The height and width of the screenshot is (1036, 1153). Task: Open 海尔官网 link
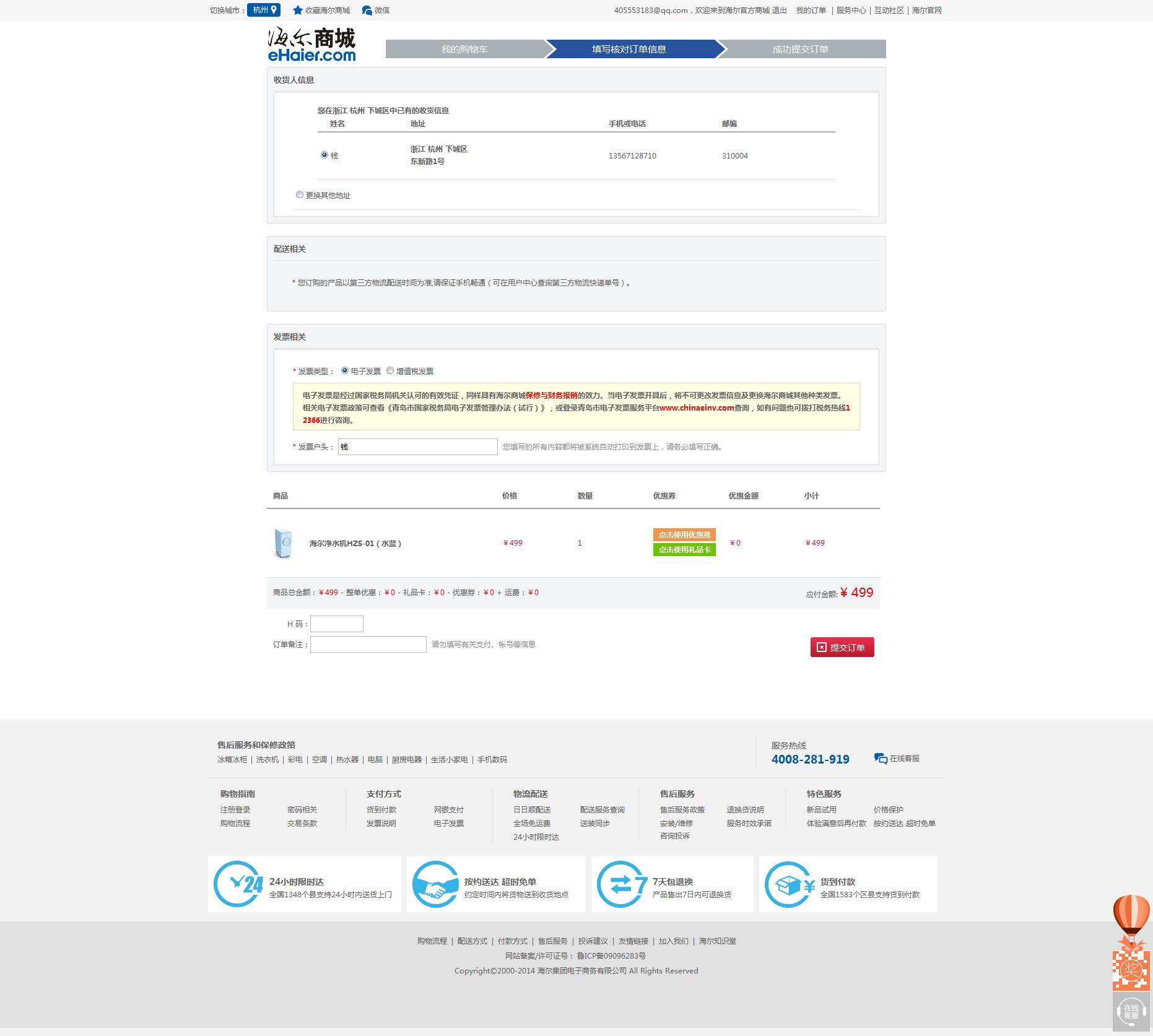[x=927, y=10]
